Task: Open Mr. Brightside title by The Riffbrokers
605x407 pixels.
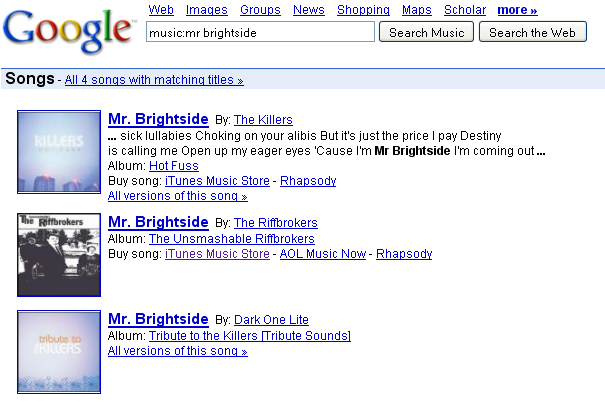Action: click(x=158, y=222)
